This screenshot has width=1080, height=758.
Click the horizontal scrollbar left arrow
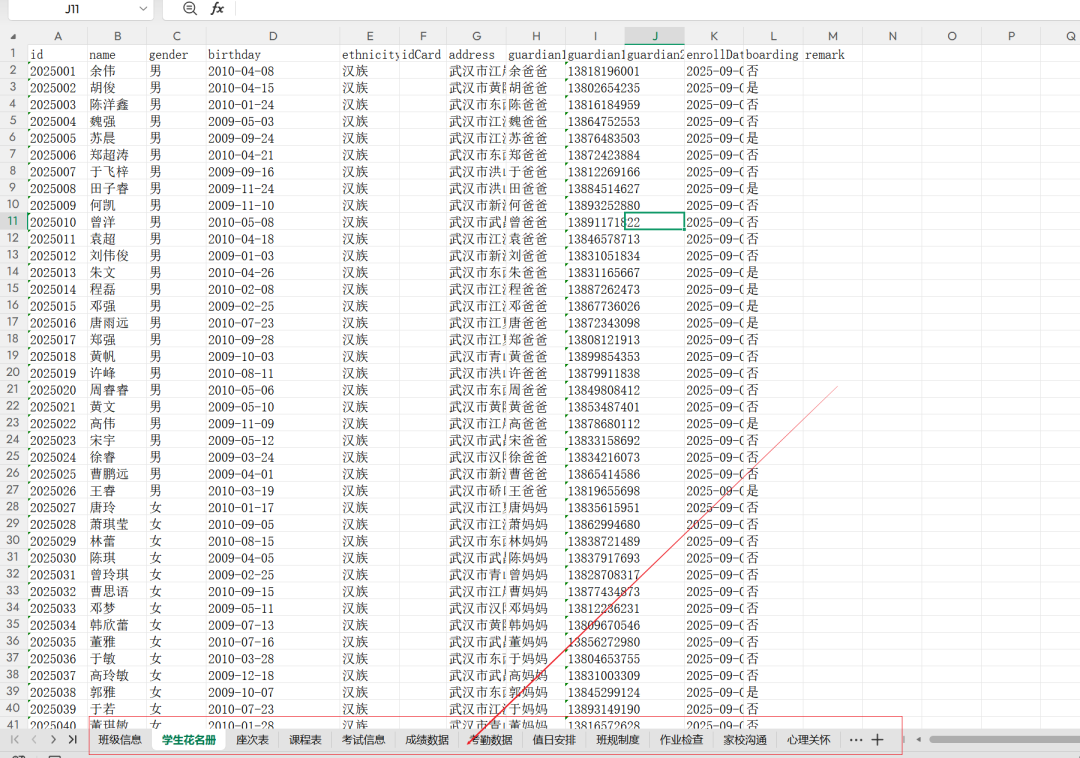coord(918,739)
